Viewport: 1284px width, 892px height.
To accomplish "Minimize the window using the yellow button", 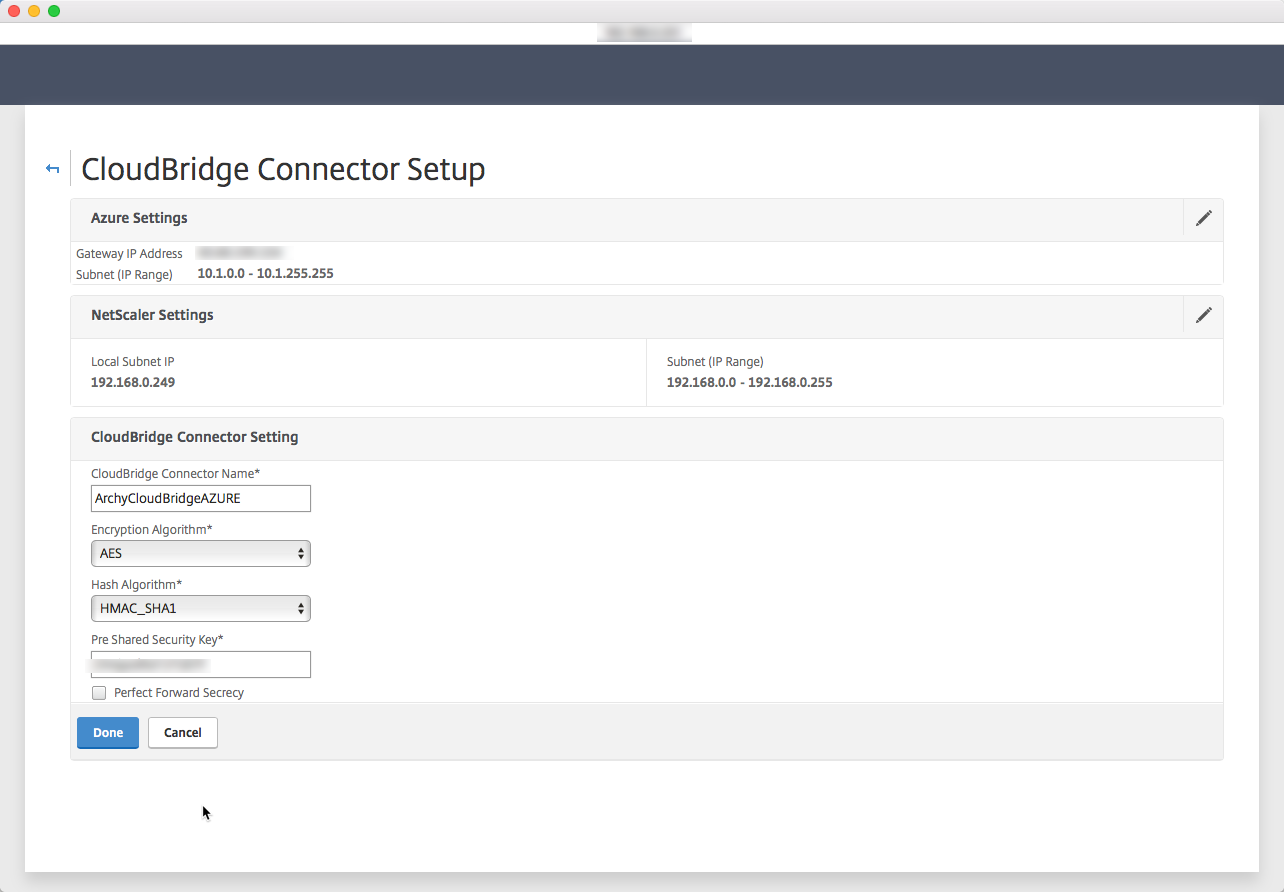I will point(34,11).
